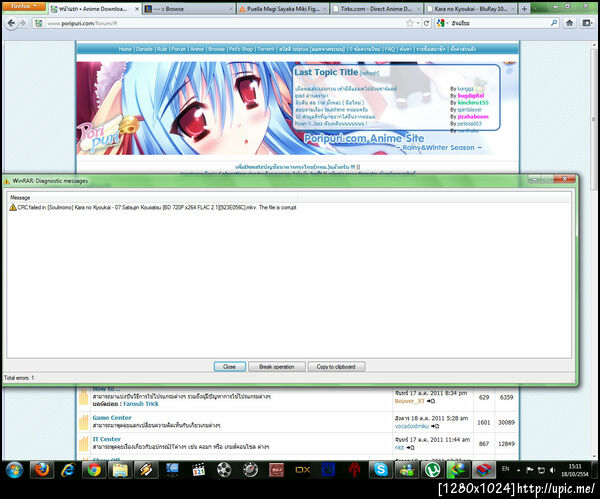
Task: Bookmark this page with the star icon
Action: (409, 23)
